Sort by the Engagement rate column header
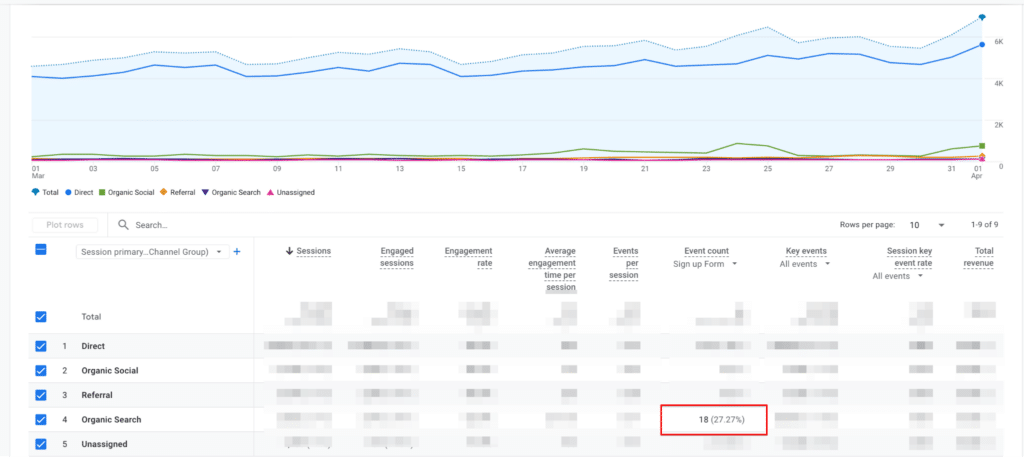 468,257
